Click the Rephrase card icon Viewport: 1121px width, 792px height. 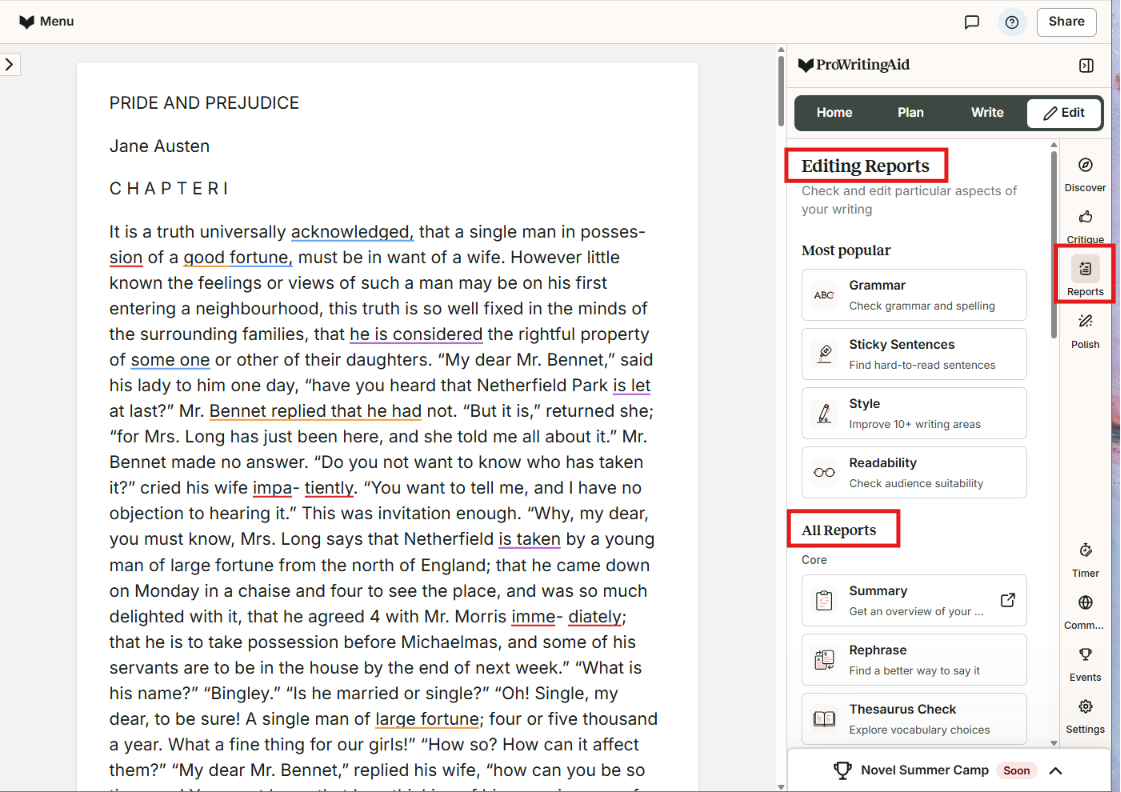pos(824,660)
